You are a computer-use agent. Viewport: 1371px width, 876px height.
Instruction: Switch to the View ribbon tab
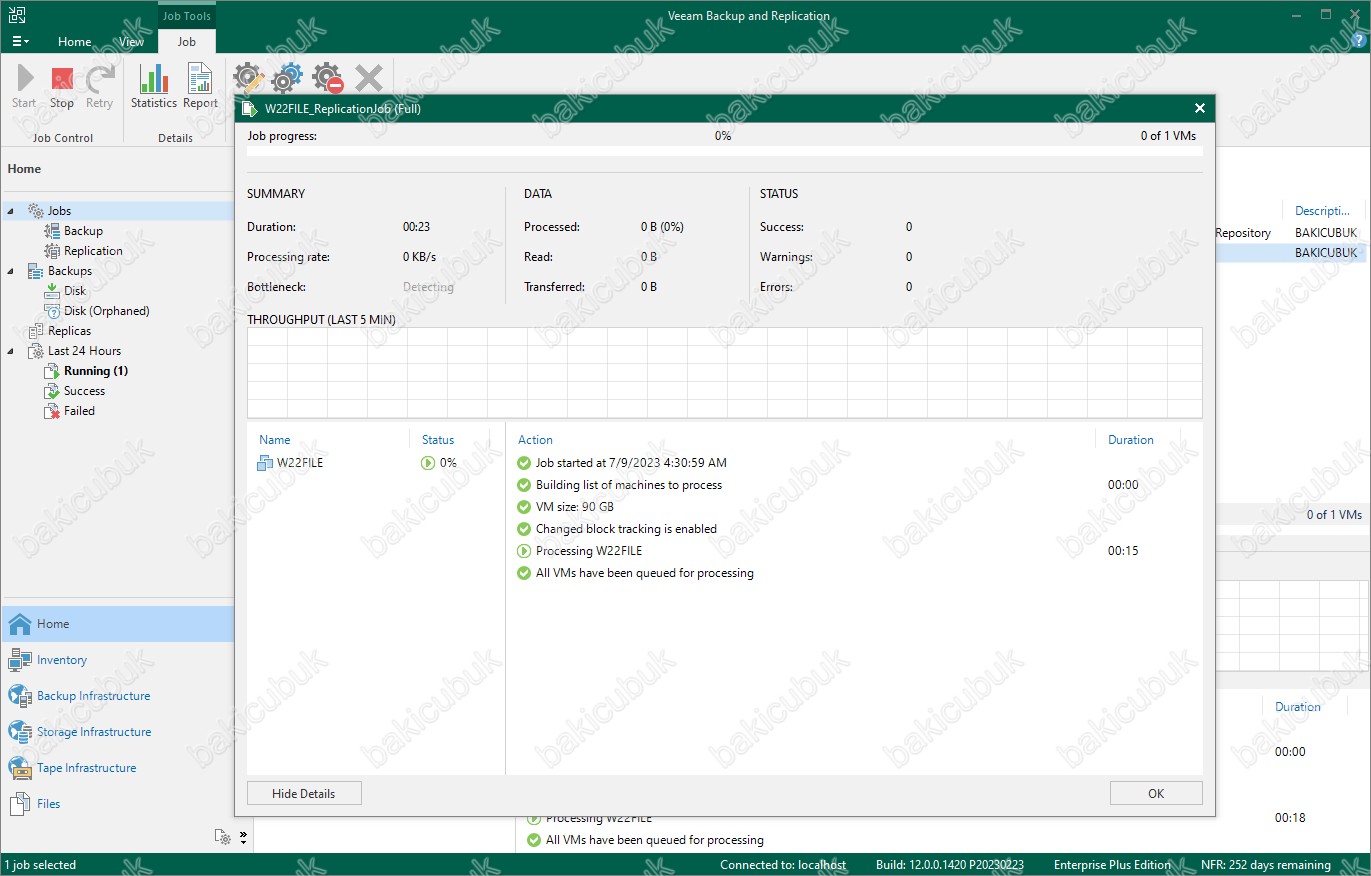(132, 42)
